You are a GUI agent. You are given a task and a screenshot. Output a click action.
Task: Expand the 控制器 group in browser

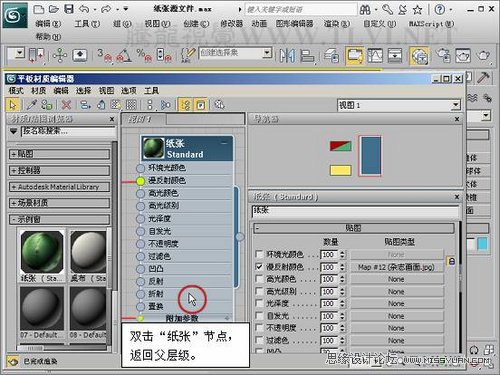tap(59, 170)
